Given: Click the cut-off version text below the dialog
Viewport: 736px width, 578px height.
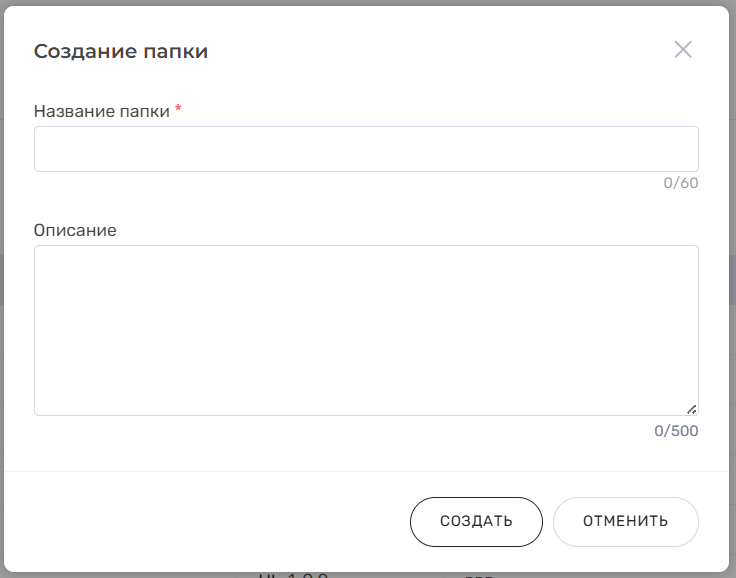Looking at the screenshot, I should click(292, 575).
